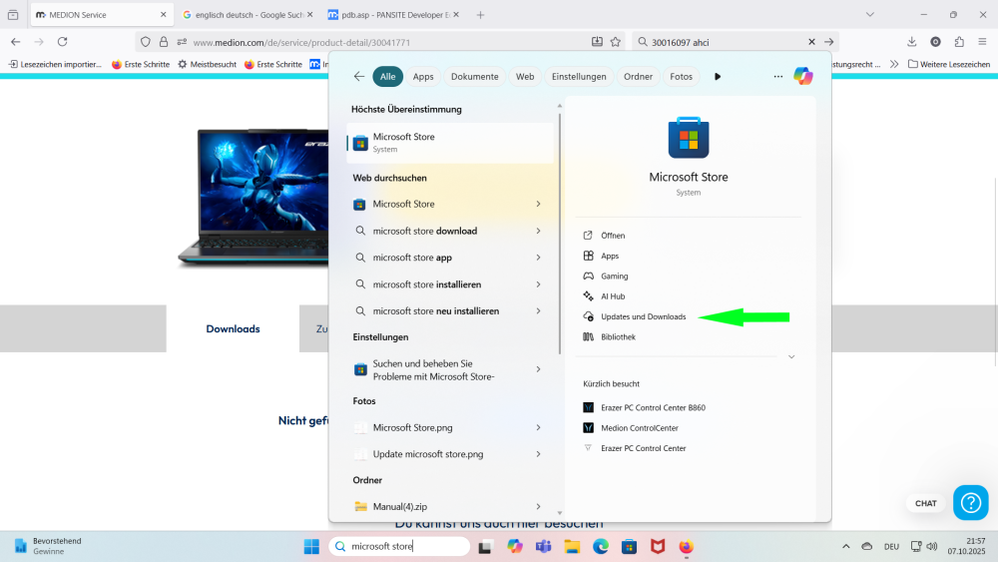Open Gaming section of Microsoft Store

pos(614,276)
